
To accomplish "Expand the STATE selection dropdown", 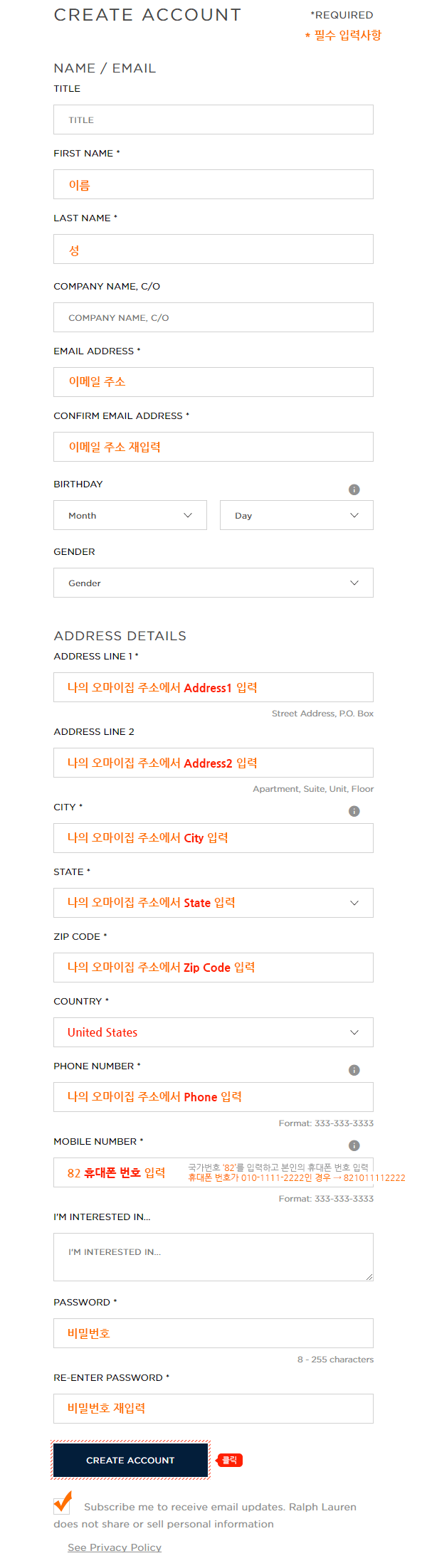I will (x=213, y=902).
